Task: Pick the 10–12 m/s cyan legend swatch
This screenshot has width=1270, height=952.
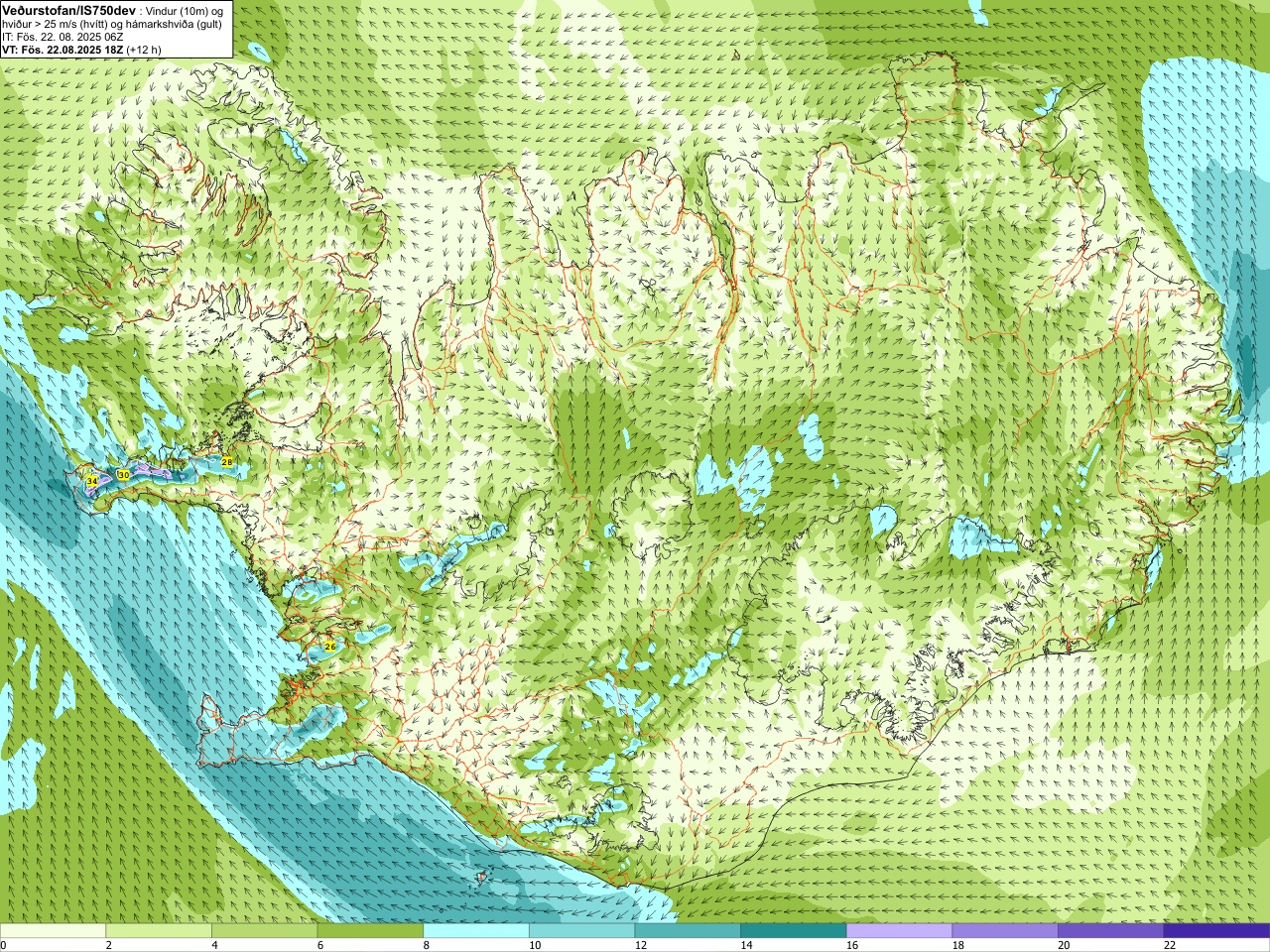Action: [581, 931]
